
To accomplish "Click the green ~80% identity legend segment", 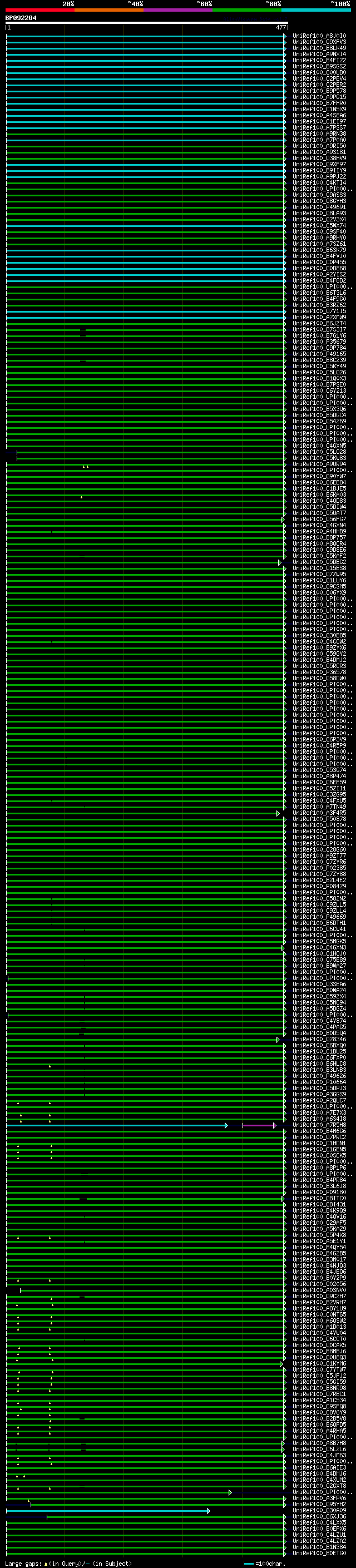I will 247,10.
